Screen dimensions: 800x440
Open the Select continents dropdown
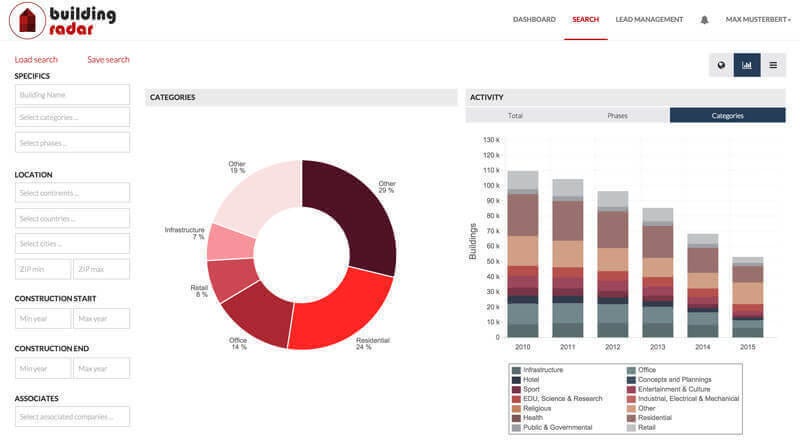point(72,193)
